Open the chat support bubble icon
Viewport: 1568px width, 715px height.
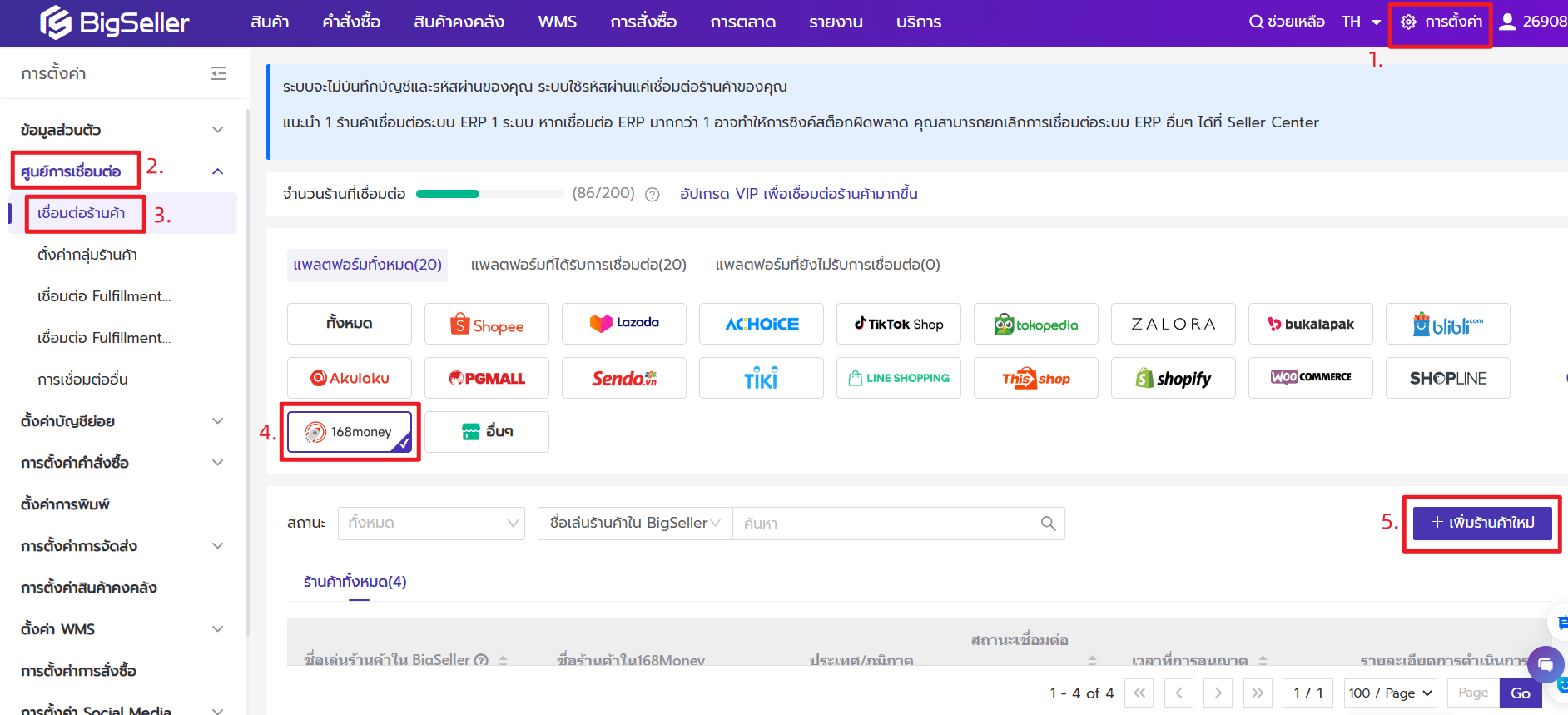pos(1546,664)
